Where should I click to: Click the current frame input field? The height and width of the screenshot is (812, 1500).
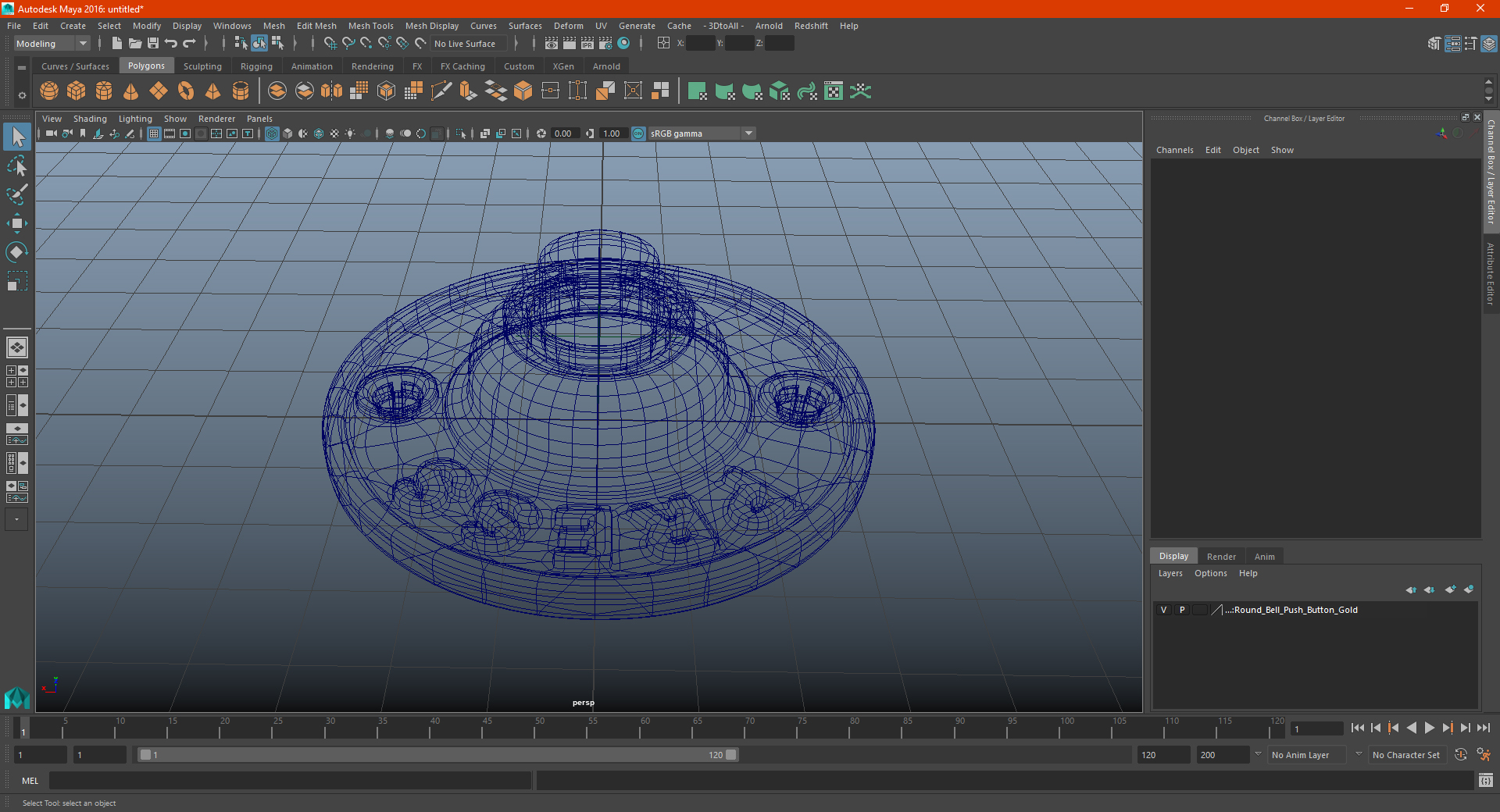point(1316,728)
